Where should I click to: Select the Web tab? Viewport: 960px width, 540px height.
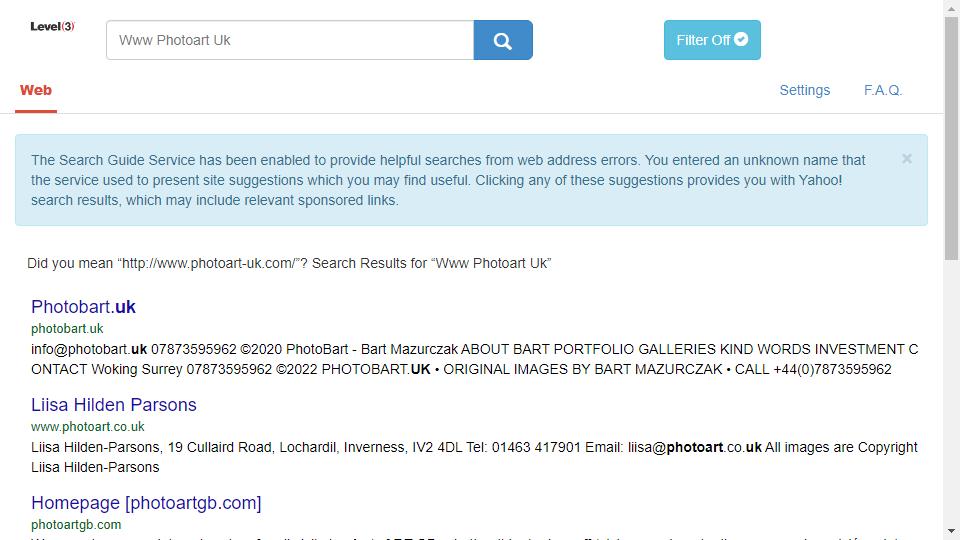pyautogui.click(x=36, y=91)
